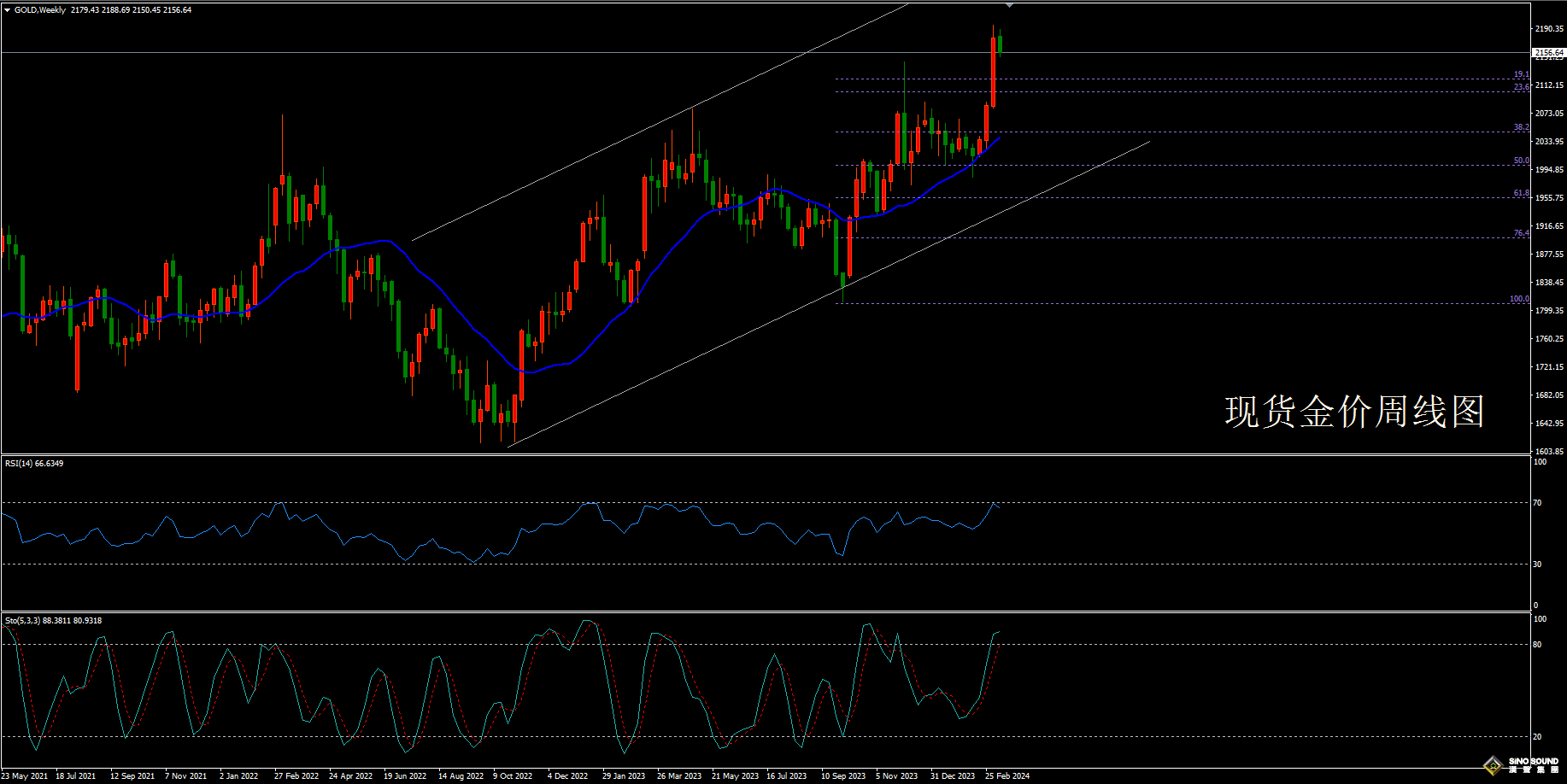The width and height of the screenshot is (1567, 784).
Task: Click the 现货金价周线图 chart title text
Action: [x=1354, y=412]
